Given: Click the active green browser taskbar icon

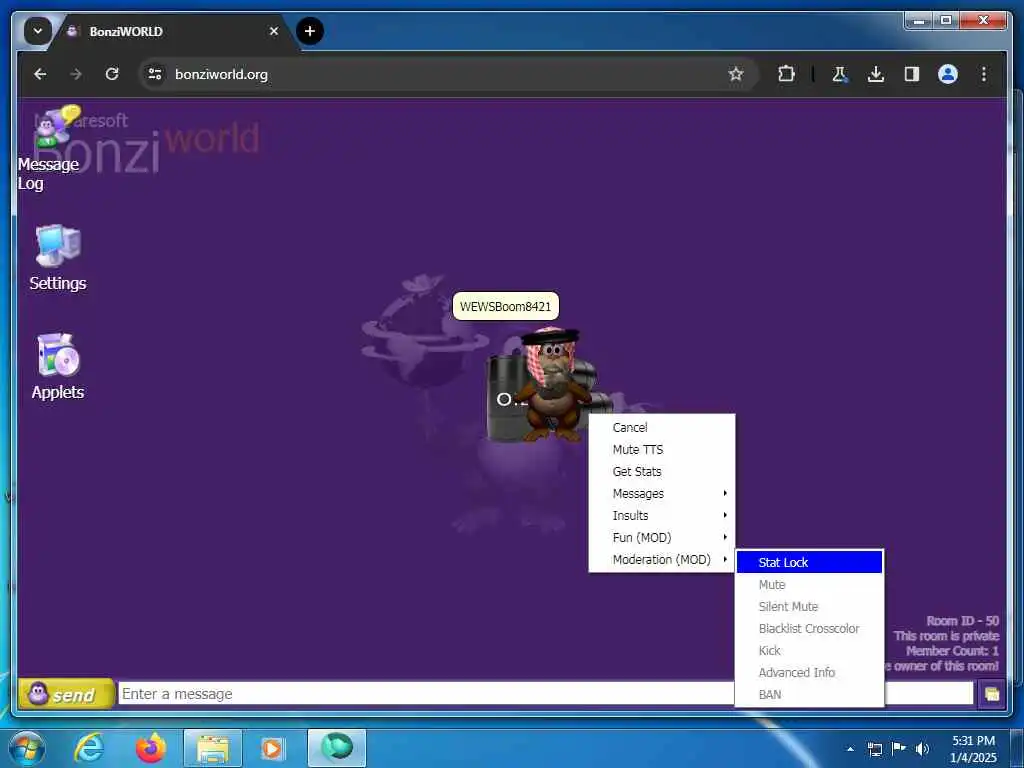Looking at the screenshot, I should [337, 748].
